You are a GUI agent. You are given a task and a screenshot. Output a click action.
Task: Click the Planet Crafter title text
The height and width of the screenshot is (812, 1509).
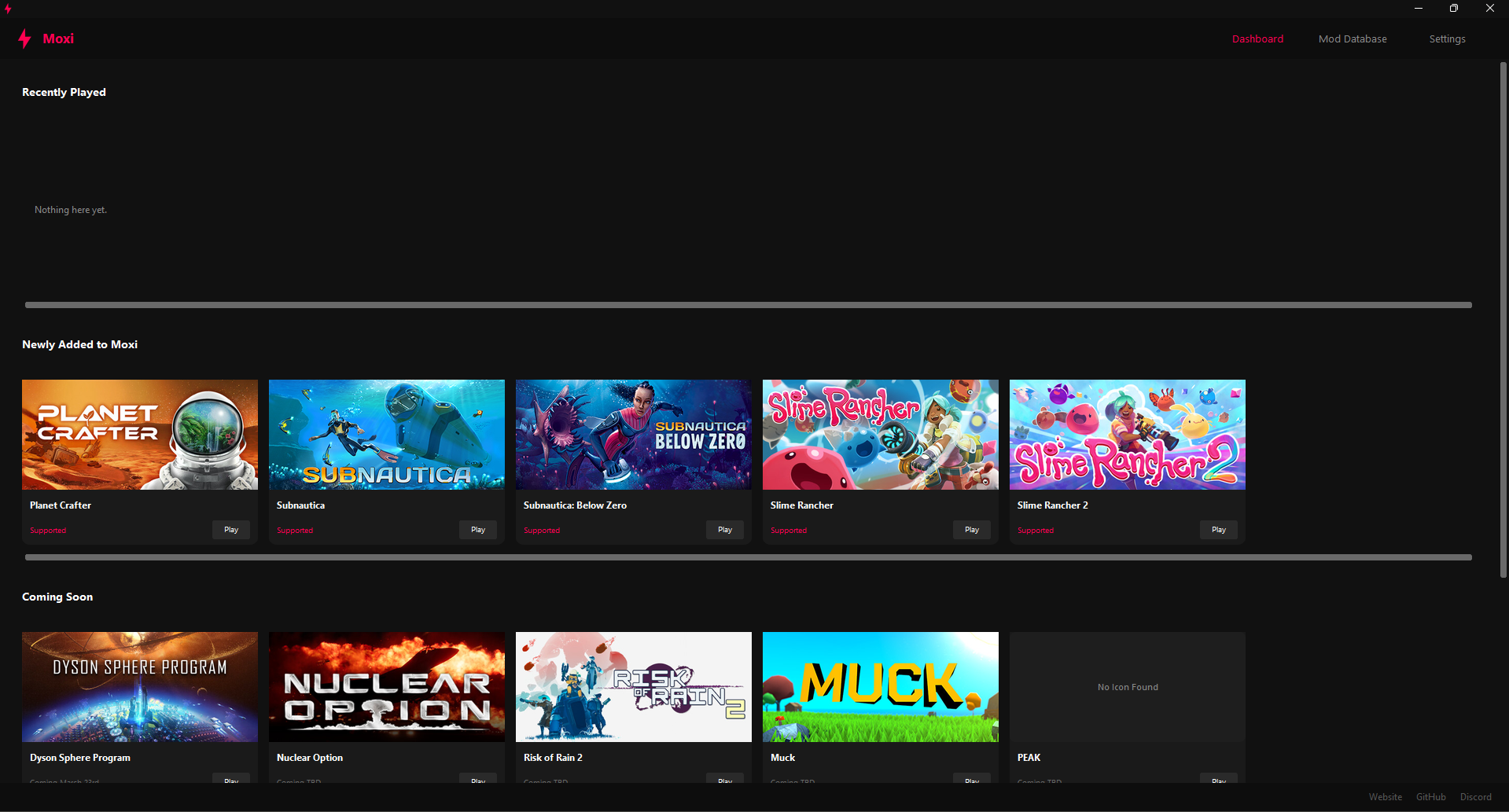[x=61, y=505]
